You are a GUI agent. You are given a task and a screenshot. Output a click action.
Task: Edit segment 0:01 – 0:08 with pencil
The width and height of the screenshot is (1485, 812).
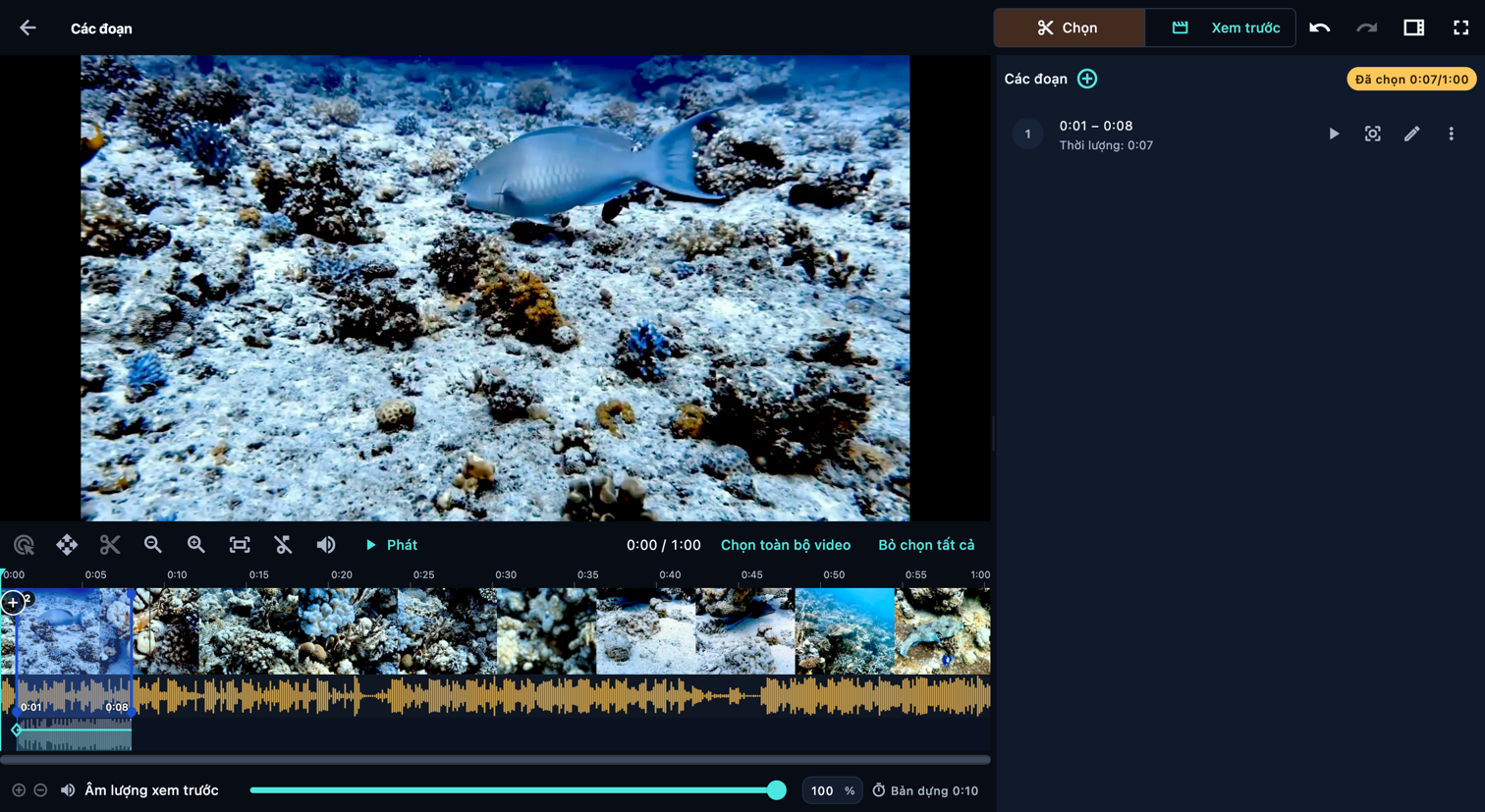point(1411,134)
